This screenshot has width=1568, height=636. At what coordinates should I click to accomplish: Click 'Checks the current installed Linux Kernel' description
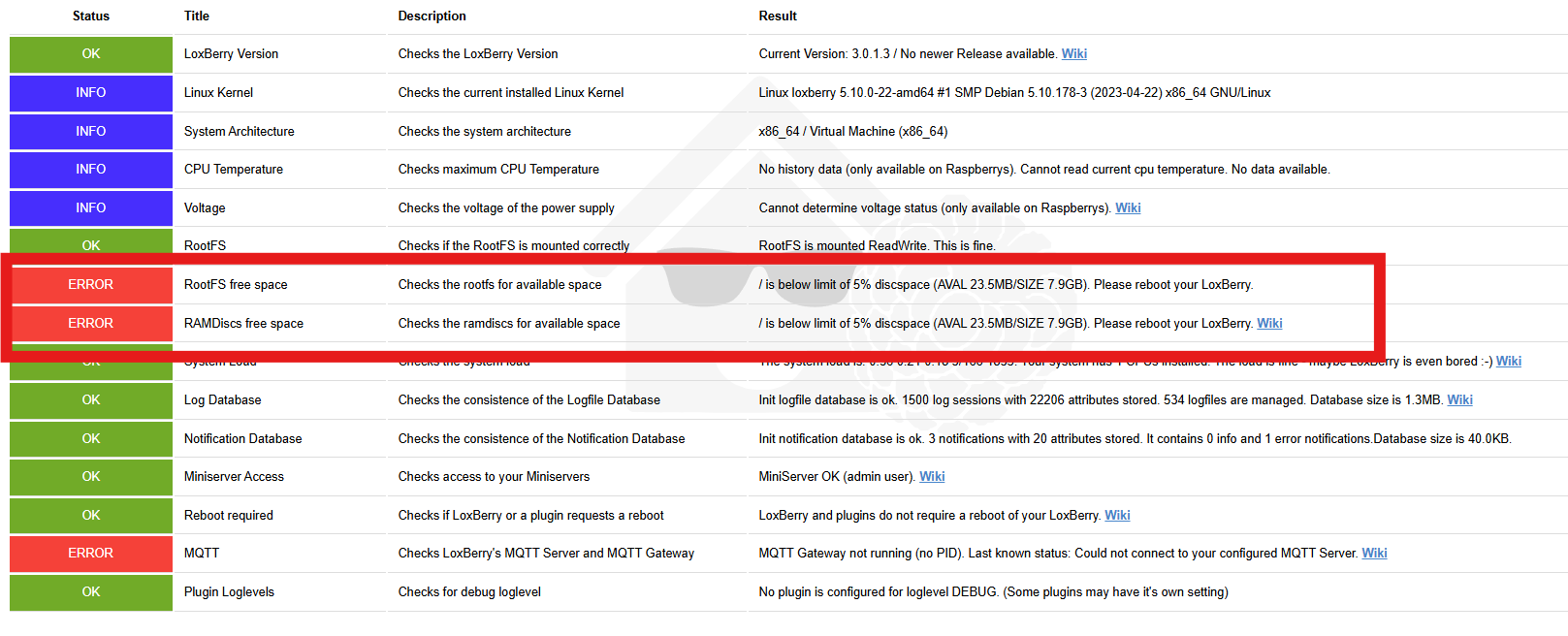511,93
